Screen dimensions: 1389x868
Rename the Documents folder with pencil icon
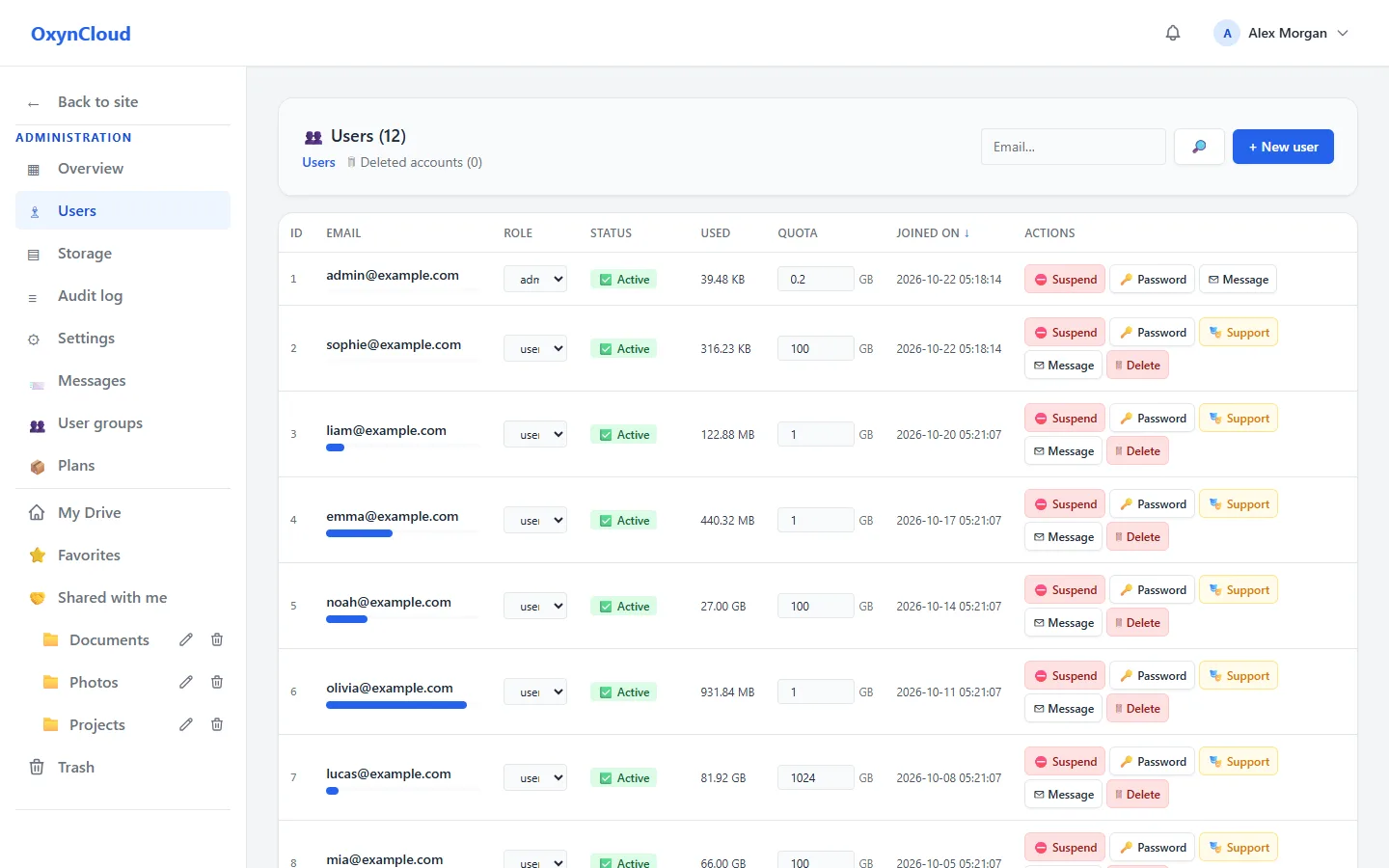(186, 639)
